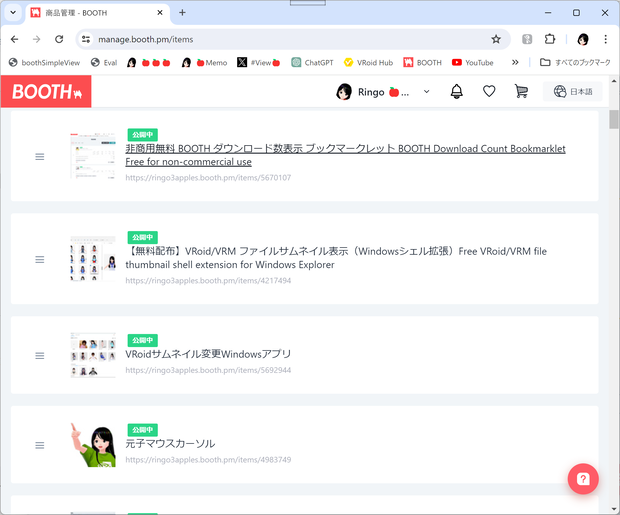Click the gray extension icon in the toolbar

tap(527, 39)
